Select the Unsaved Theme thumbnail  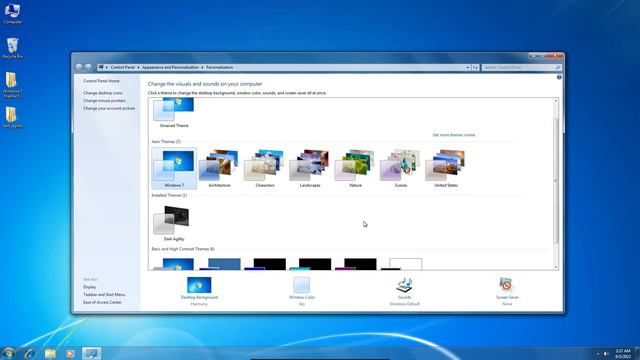coord(174,113)
